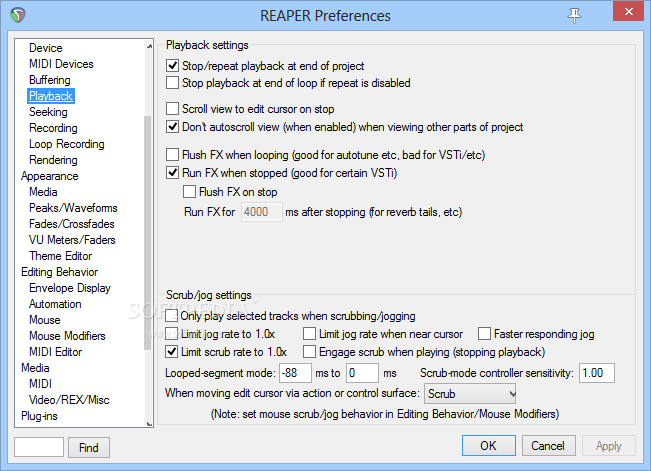651x471 pixels.
Task: Select Editing Behavior category
Action: pos(59,272)
